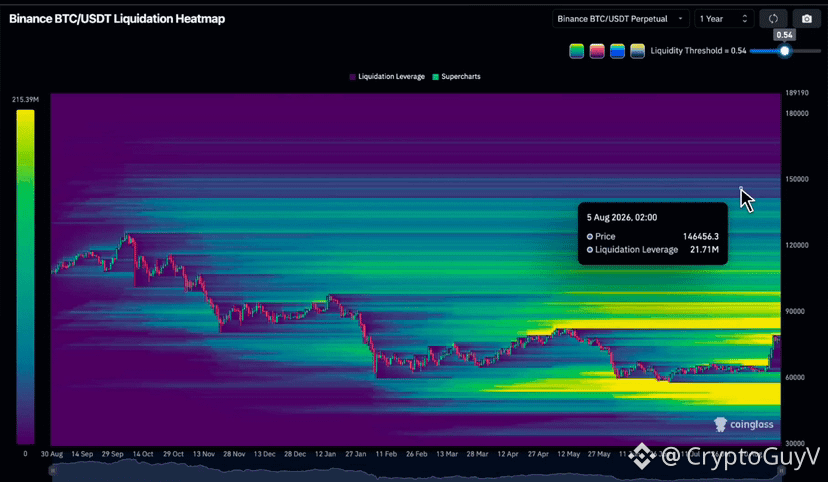
Task: Click the 12 Jan date axis label
Action: point(325,454)
